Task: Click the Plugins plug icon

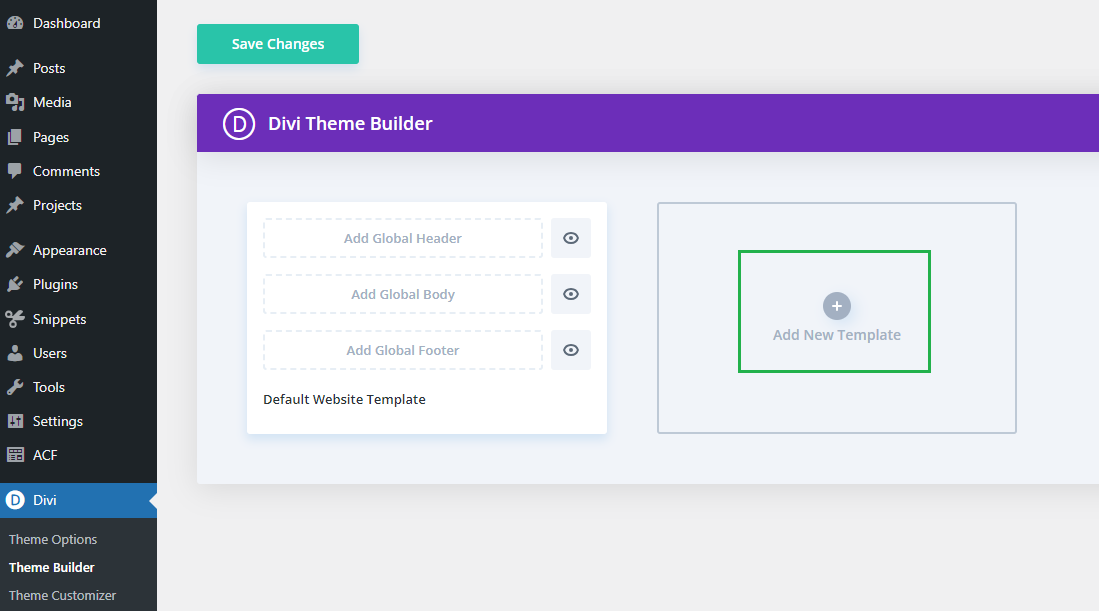Action: click(x=15, y=284)
